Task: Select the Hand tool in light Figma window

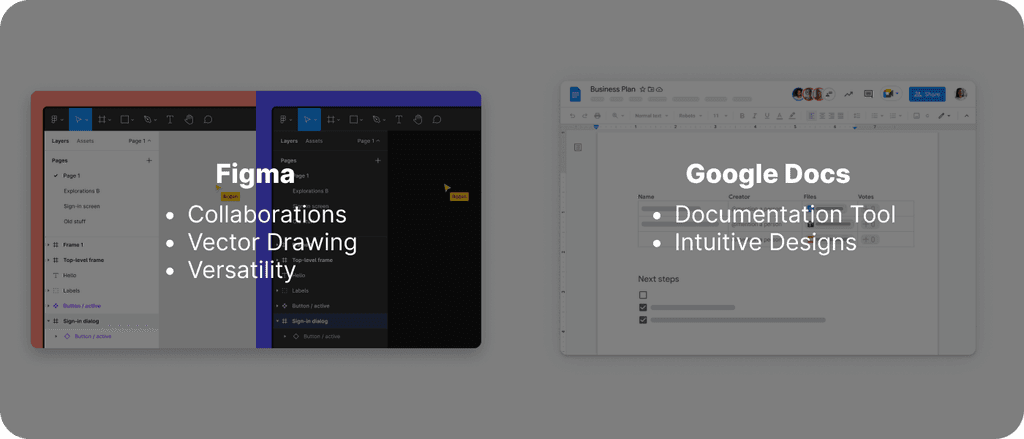Action: click(x=189, y=120)
